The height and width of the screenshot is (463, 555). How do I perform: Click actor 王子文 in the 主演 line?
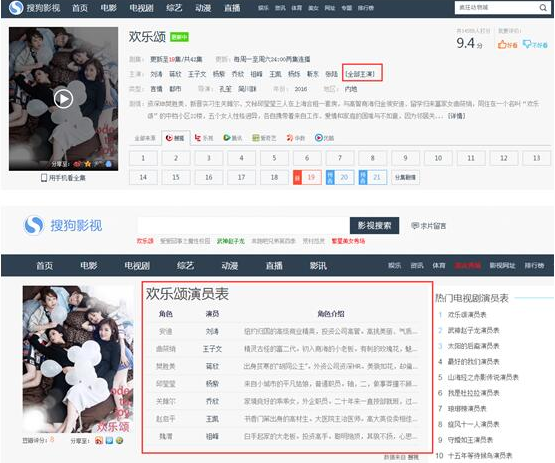point(197,74)
